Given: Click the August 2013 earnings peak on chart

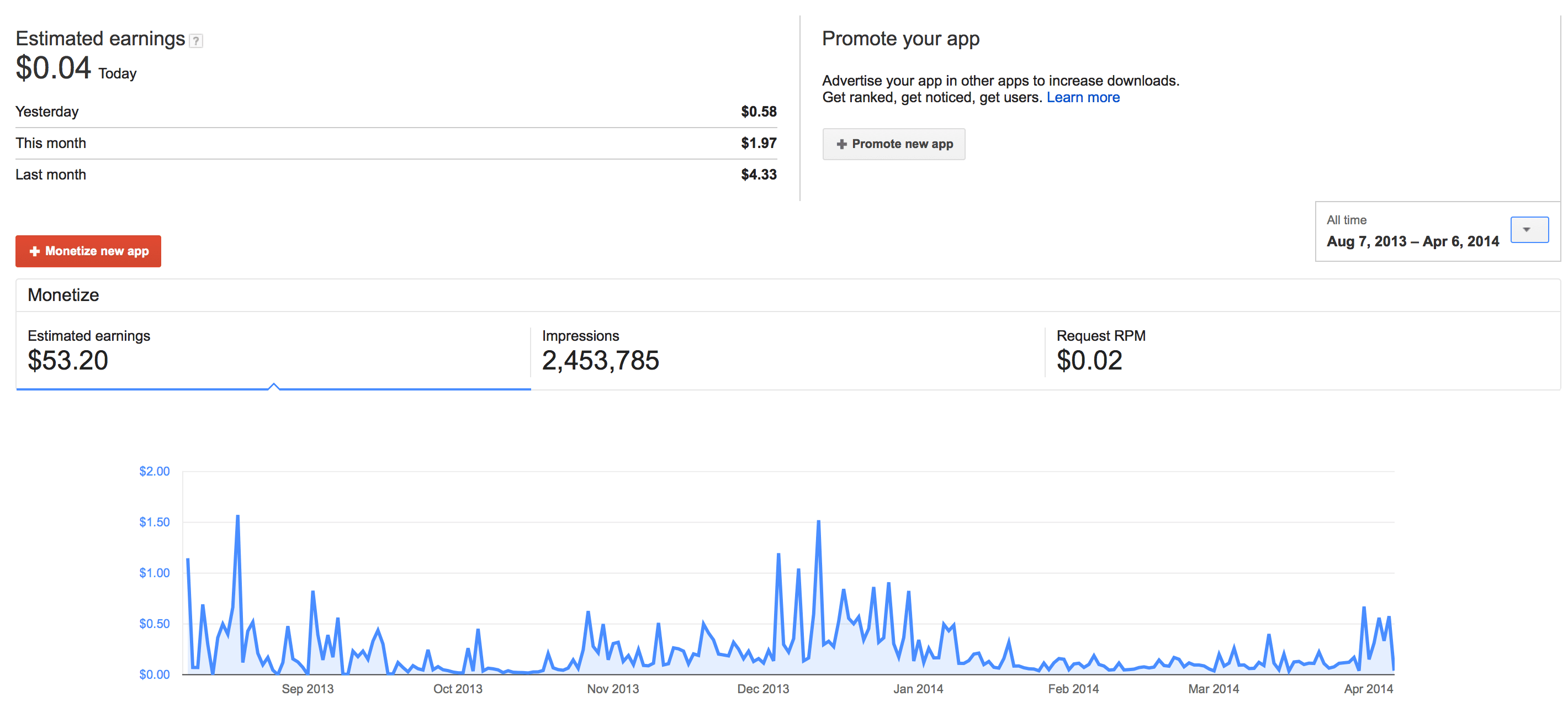Looking at the screenshot, I should click(237, 516).
